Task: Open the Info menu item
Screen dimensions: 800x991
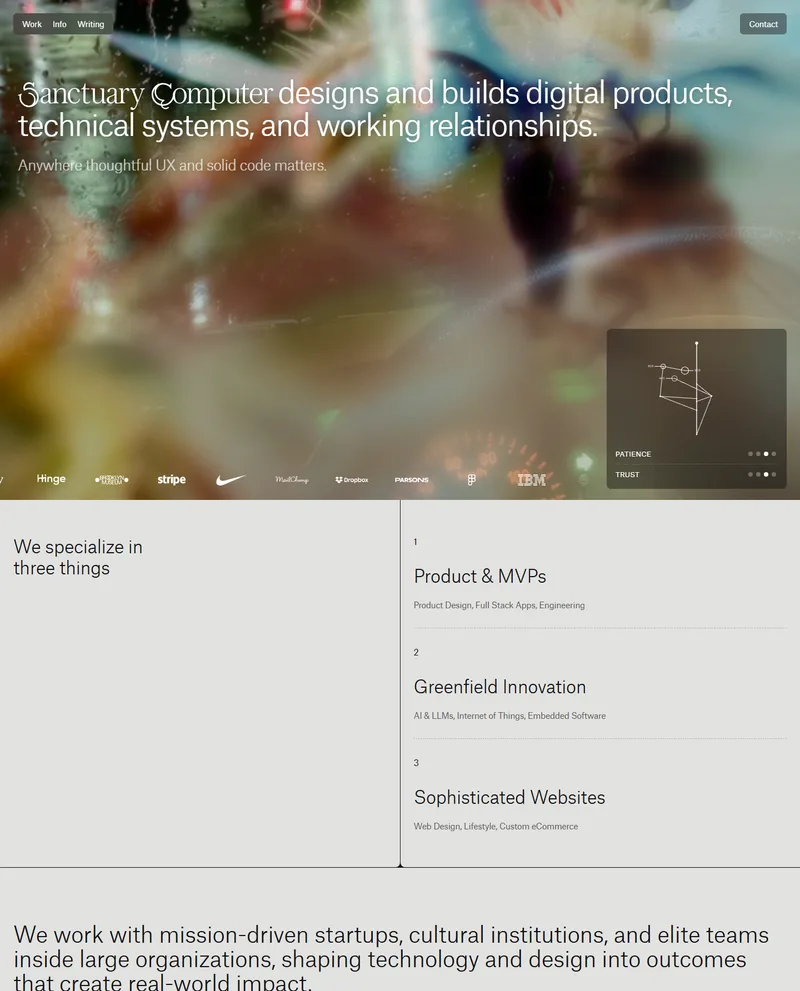Action: pos(59,24)
